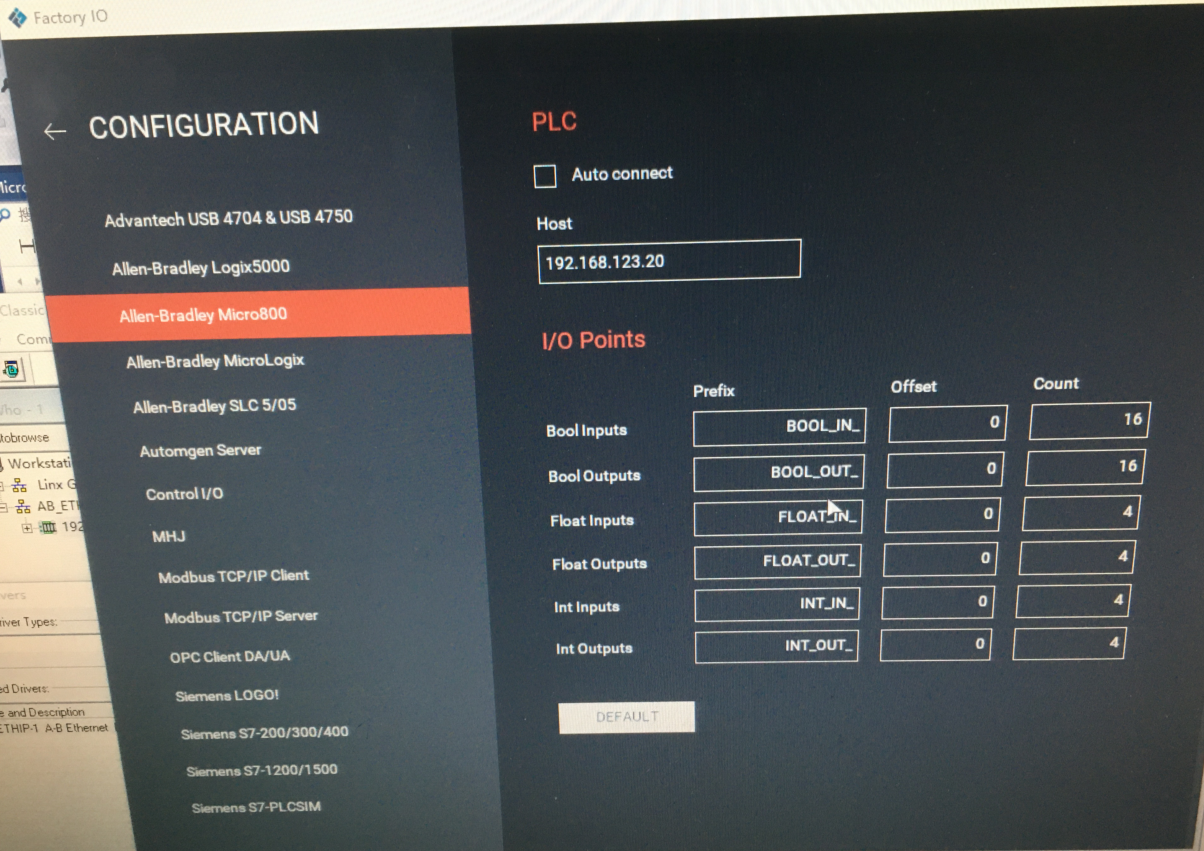The height and width of the screenshot is (851, 1204).
Task: Change the Bool Inputs count field
Action: pyautogui.click(x=1089, y=420)
